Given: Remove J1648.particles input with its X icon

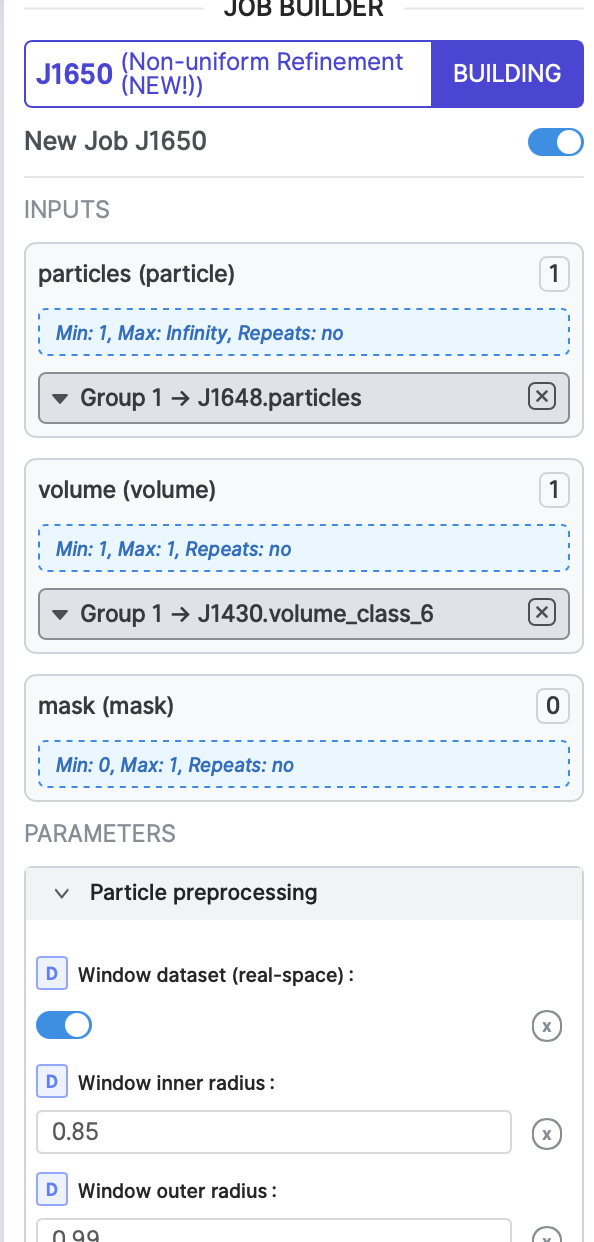Looking at the screenshot, I should [541, 397].
